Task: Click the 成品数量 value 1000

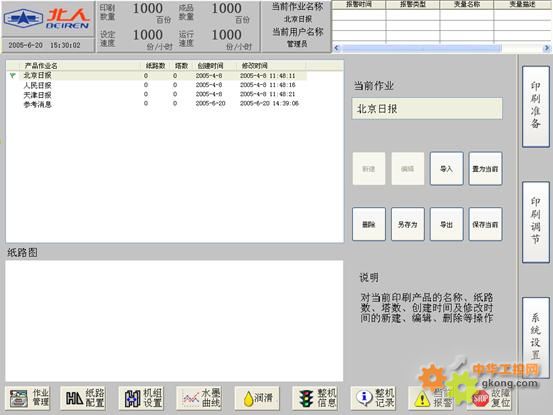Action: [226, 8]
